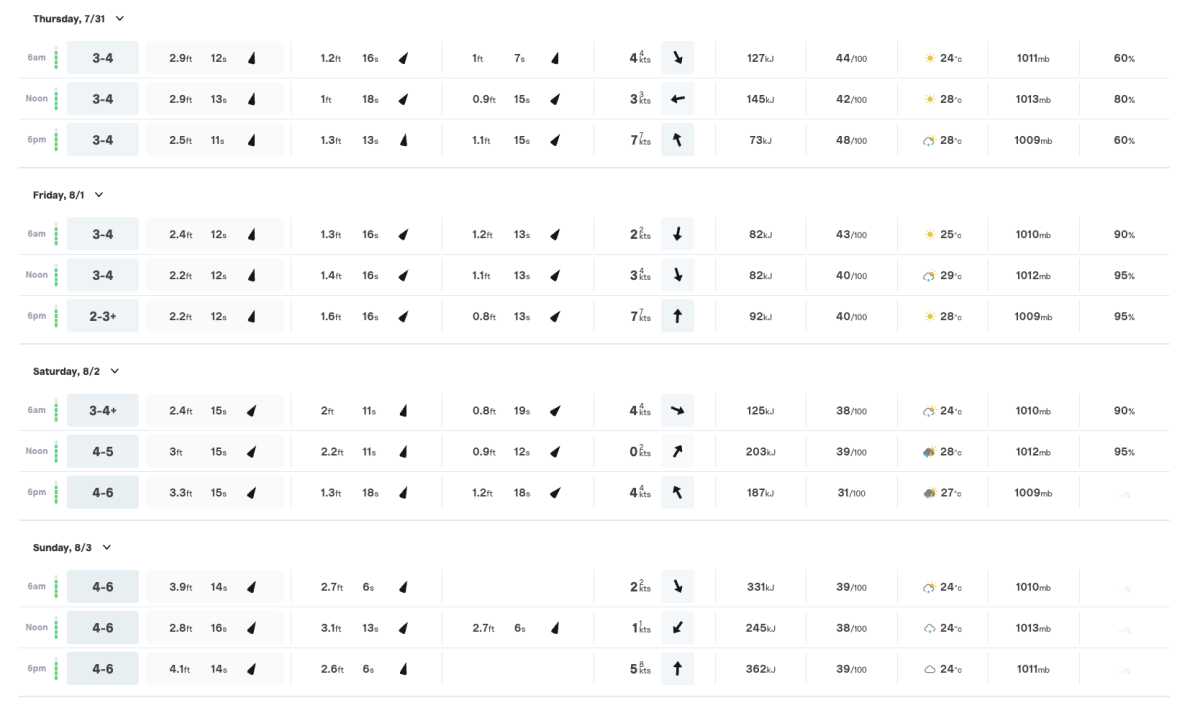The image size is (1200, 708).
Task: Select Friday 6pm 2-3+ surf height cell
Action: click(102, 316)
